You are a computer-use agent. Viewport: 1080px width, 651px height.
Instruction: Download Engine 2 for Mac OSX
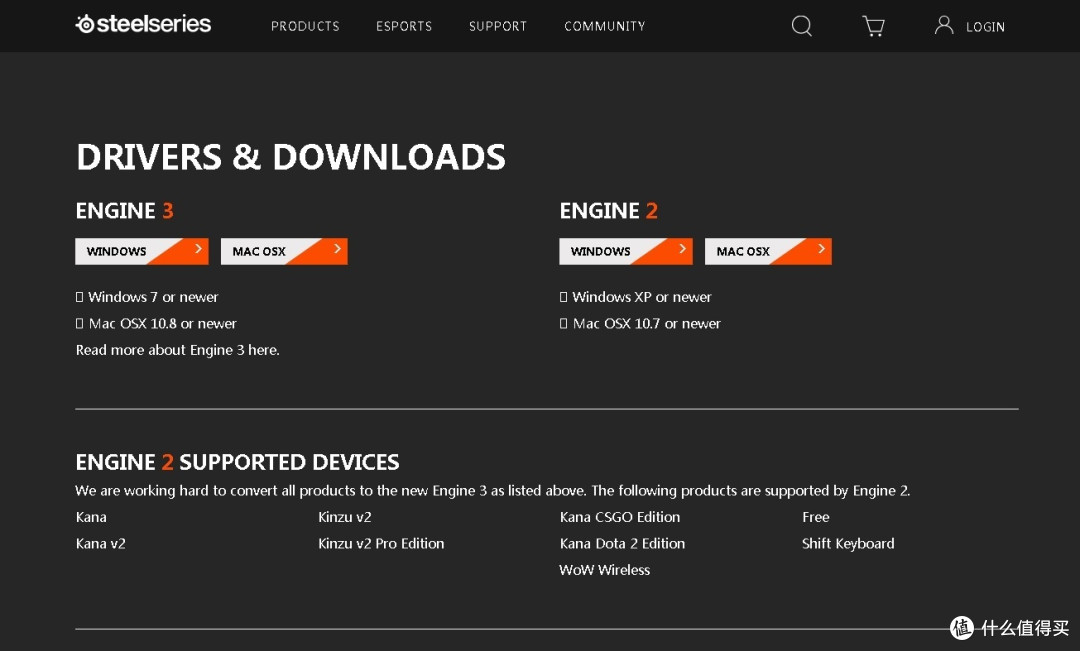pyautogui.click(x=768, y=251)
